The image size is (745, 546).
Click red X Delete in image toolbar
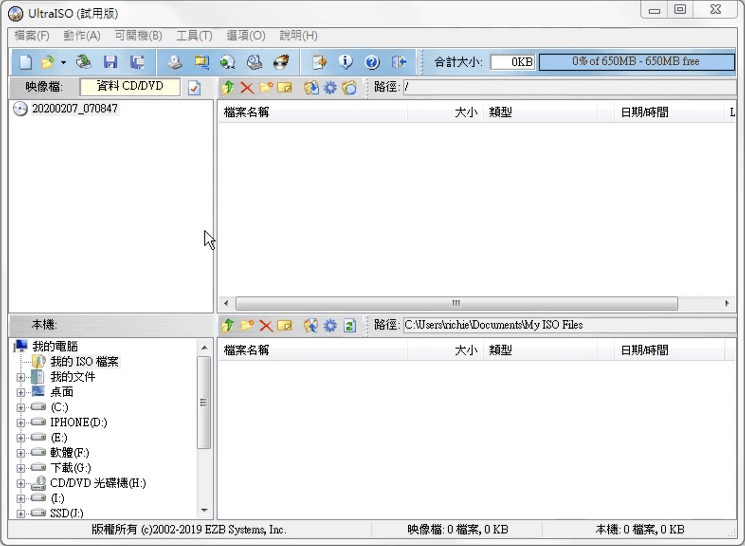247,87
